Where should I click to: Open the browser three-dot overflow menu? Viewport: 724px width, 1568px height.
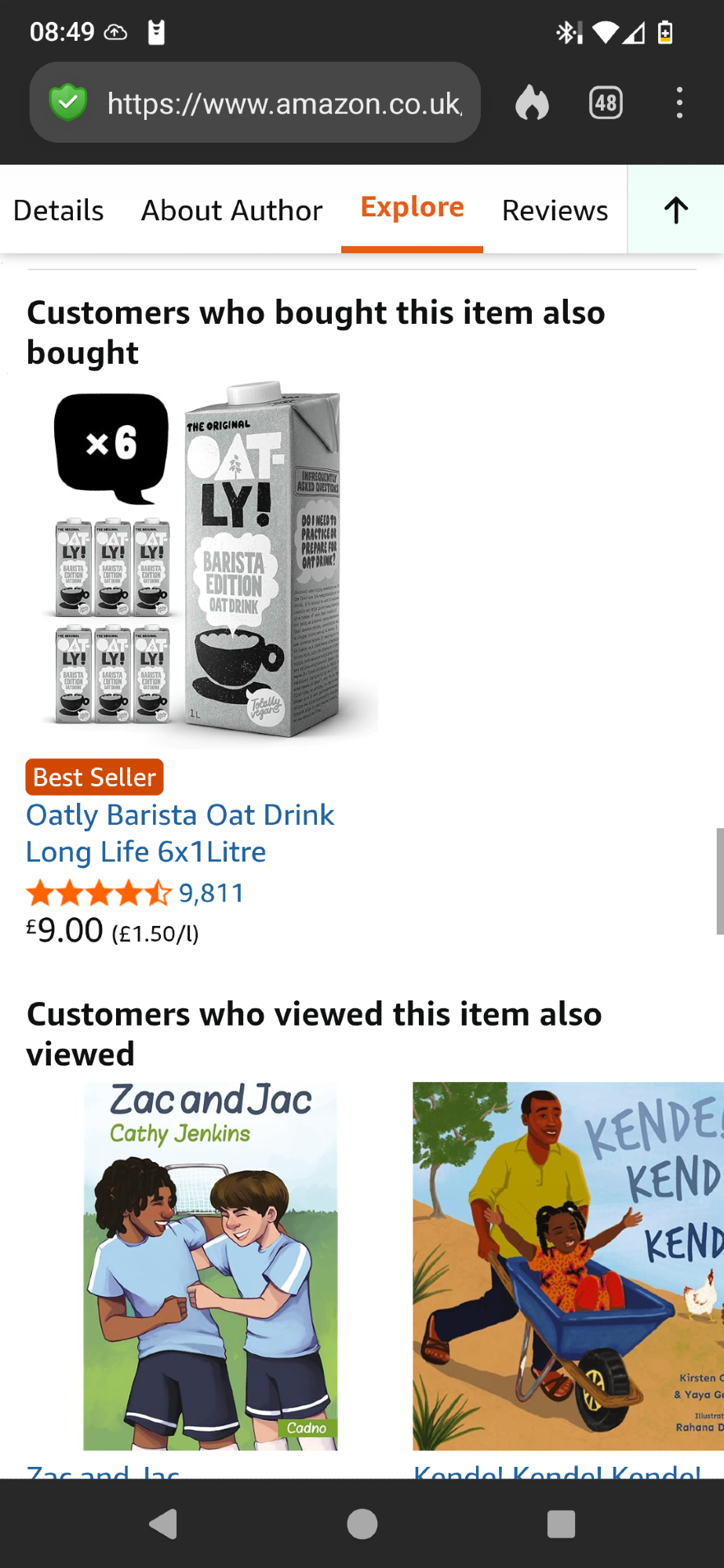click(679, 103)
